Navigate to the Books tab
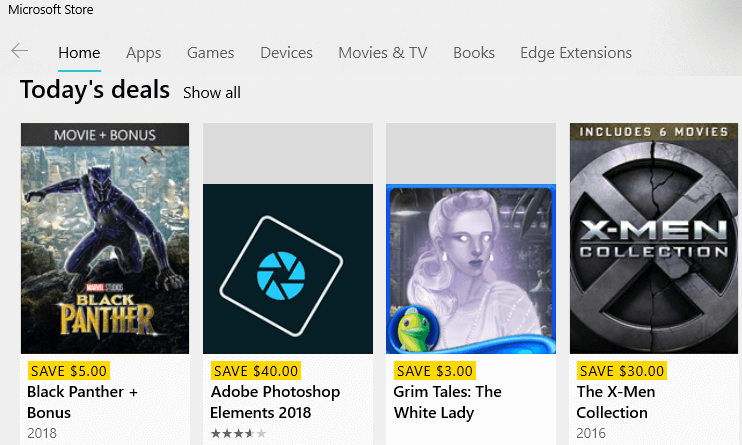The height and width of the screenshot is (445, 742). pos(474,53)
